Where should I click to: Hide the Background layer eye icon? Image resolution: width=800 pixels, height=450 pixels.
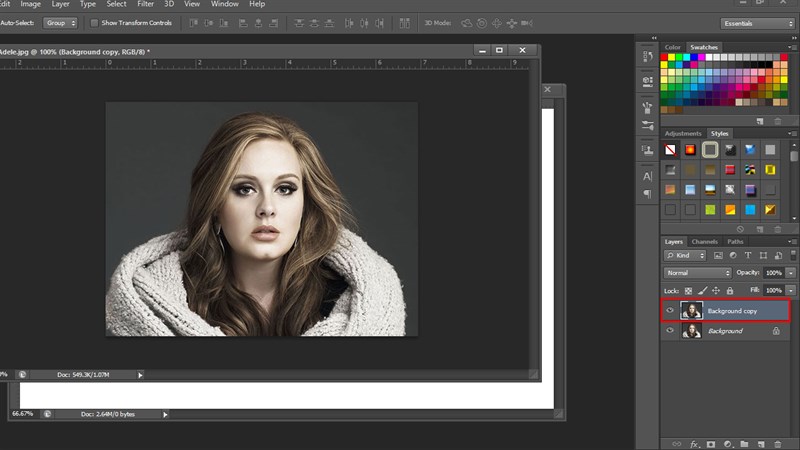point(670,331)
